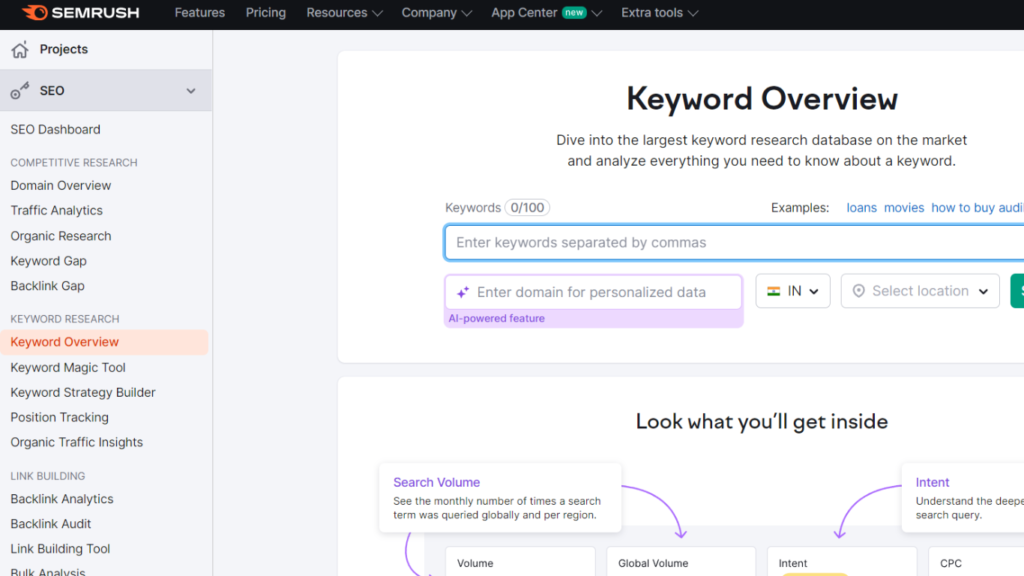Screen dimensions: 1024x576
Task: Open Organic Traffic Insights
Action: (76, 442)
